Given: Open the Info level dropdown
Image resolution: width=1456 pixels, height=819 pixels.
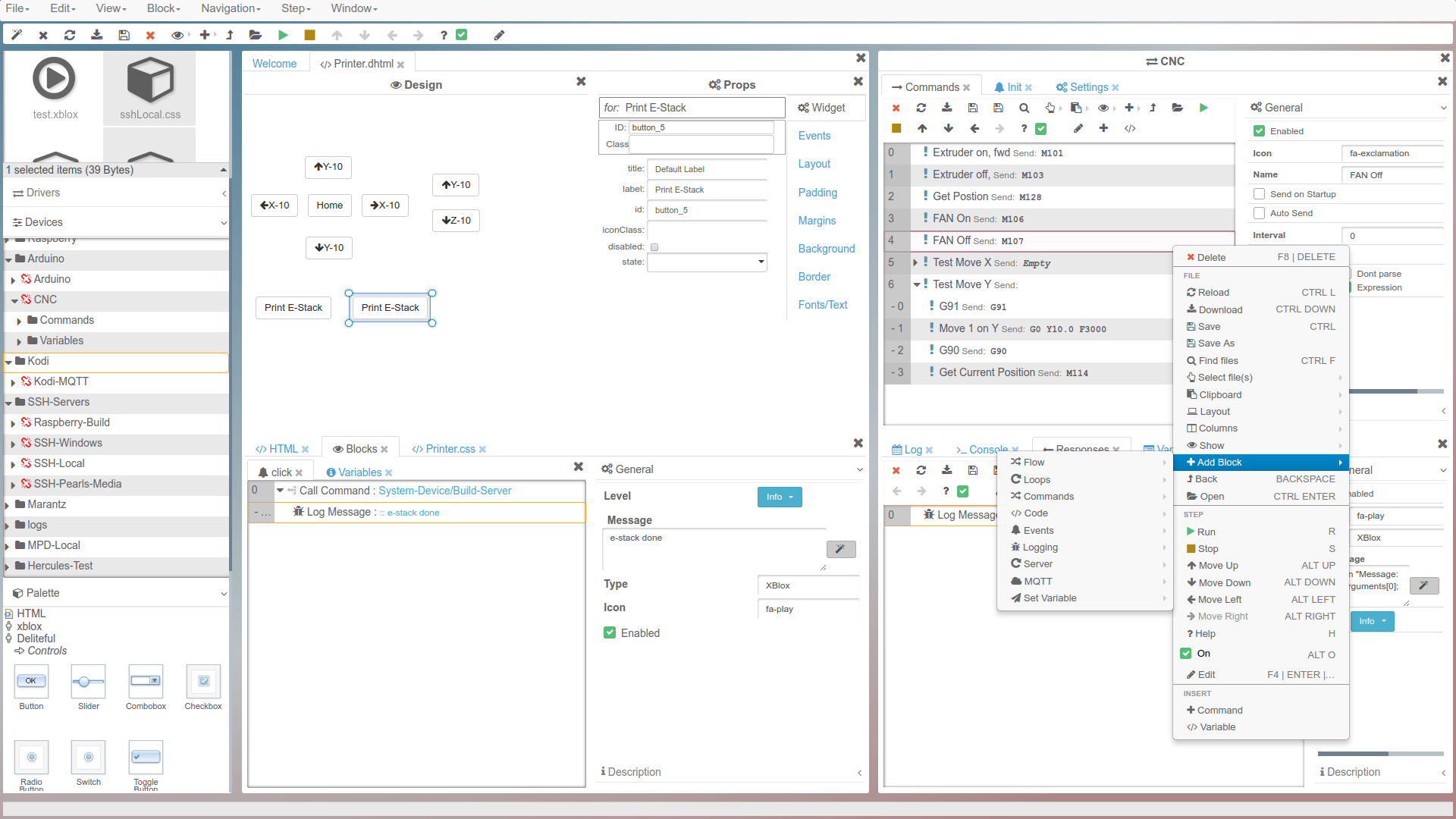Looking at the screenshot, I should (779, 497).
